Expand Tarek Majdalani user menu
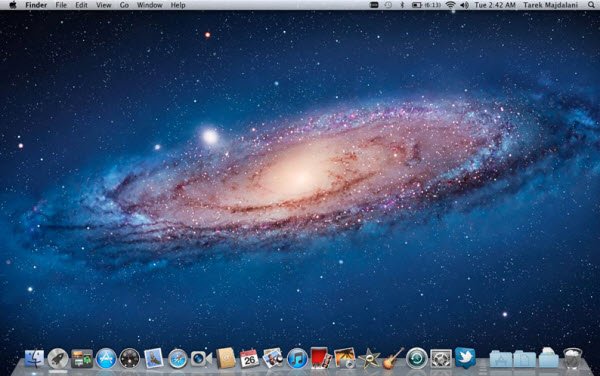The width and height of the screenshot is (600, 376). [x=551, y=5]
